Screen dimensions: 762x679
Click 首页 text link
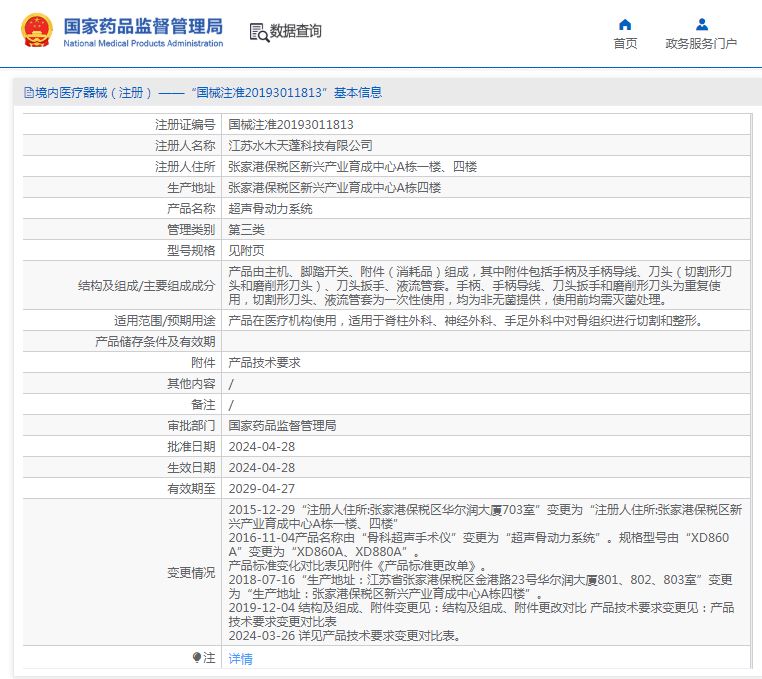[625, 44]
